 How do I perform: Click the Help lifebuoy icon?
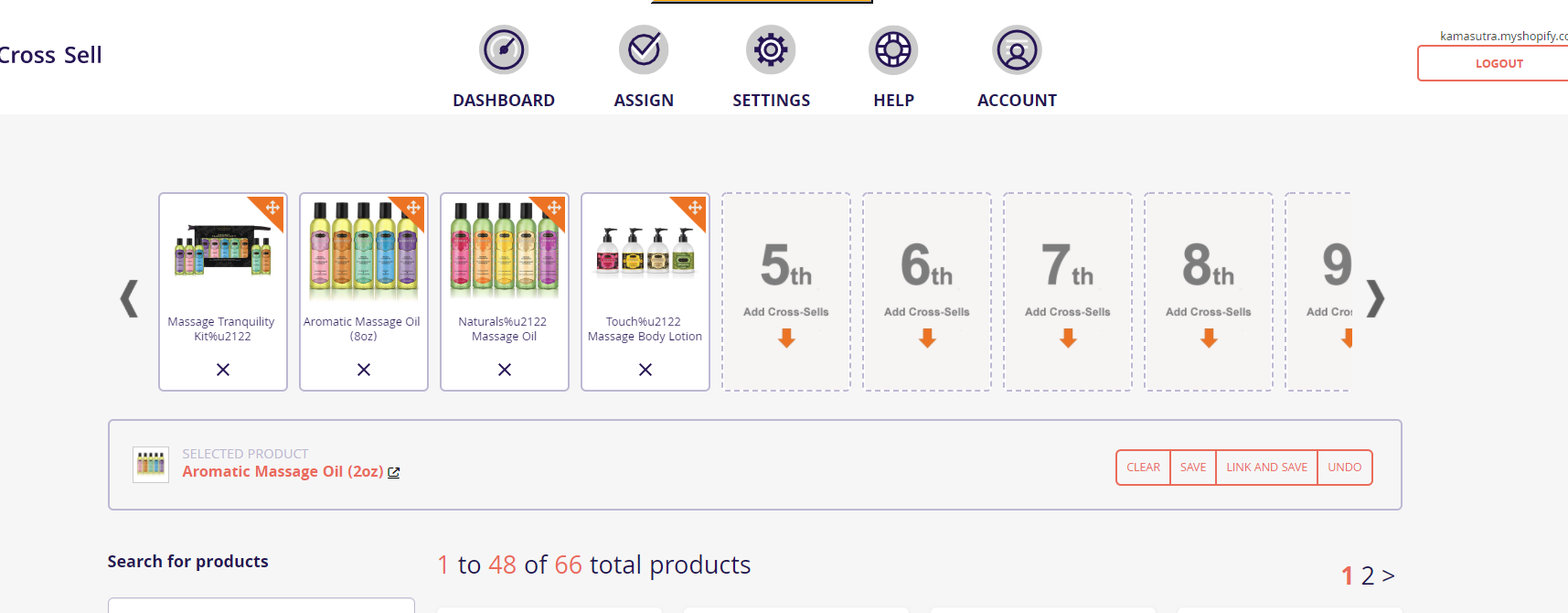[893, 50]
